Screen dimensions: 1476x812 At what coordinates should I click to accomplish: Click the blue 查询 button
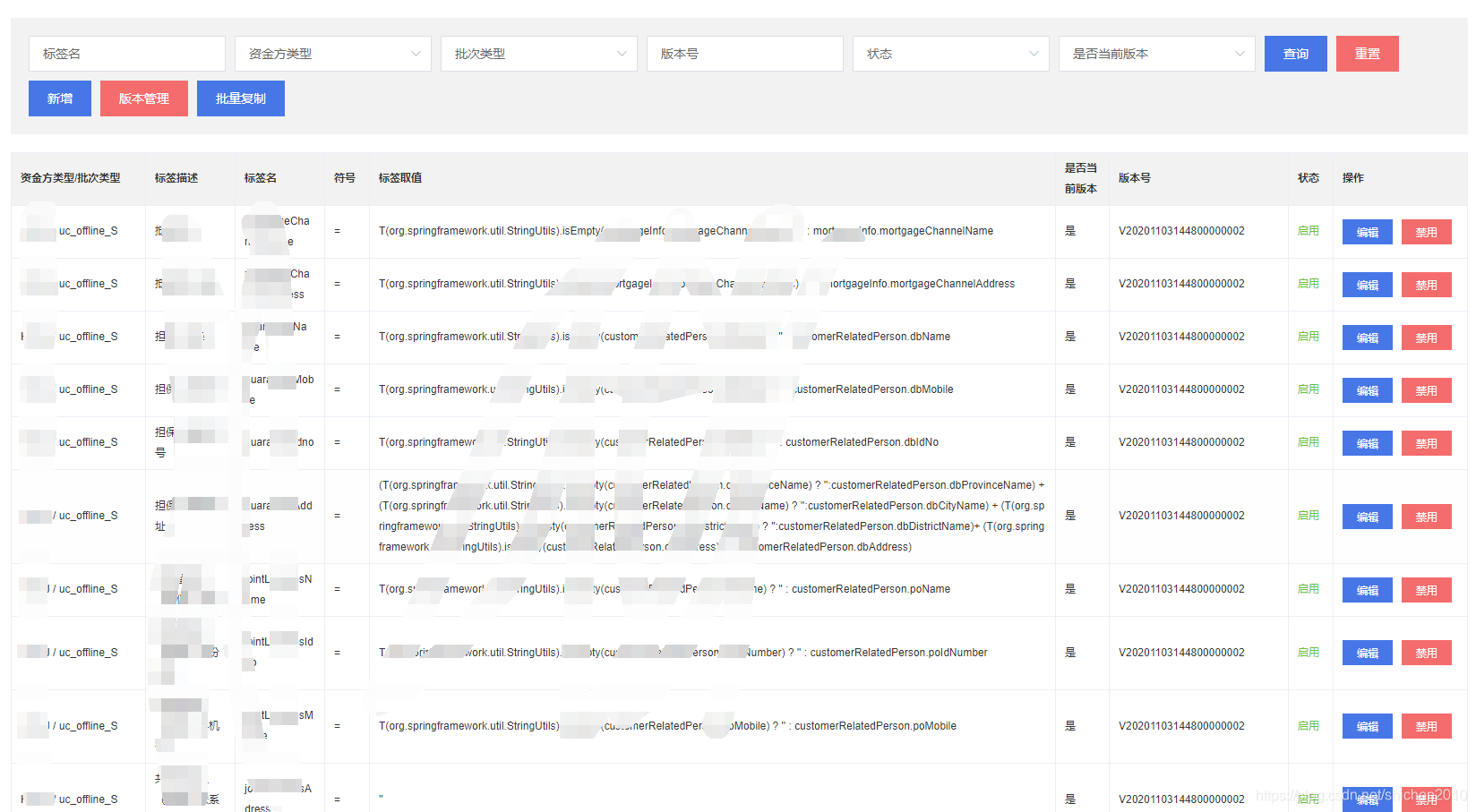coord(1296,54)
